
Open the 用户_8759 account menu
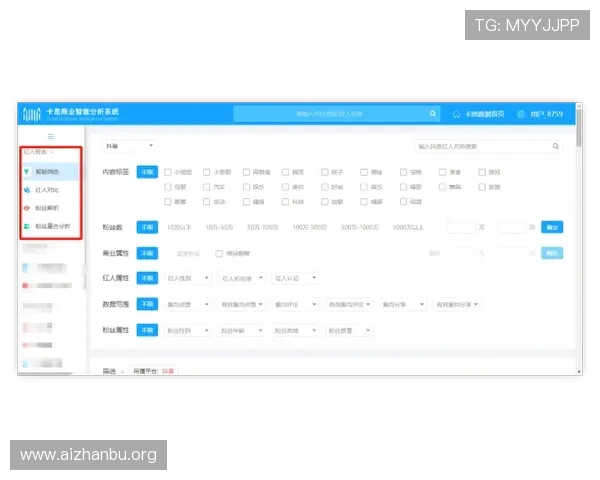(546, 114)
